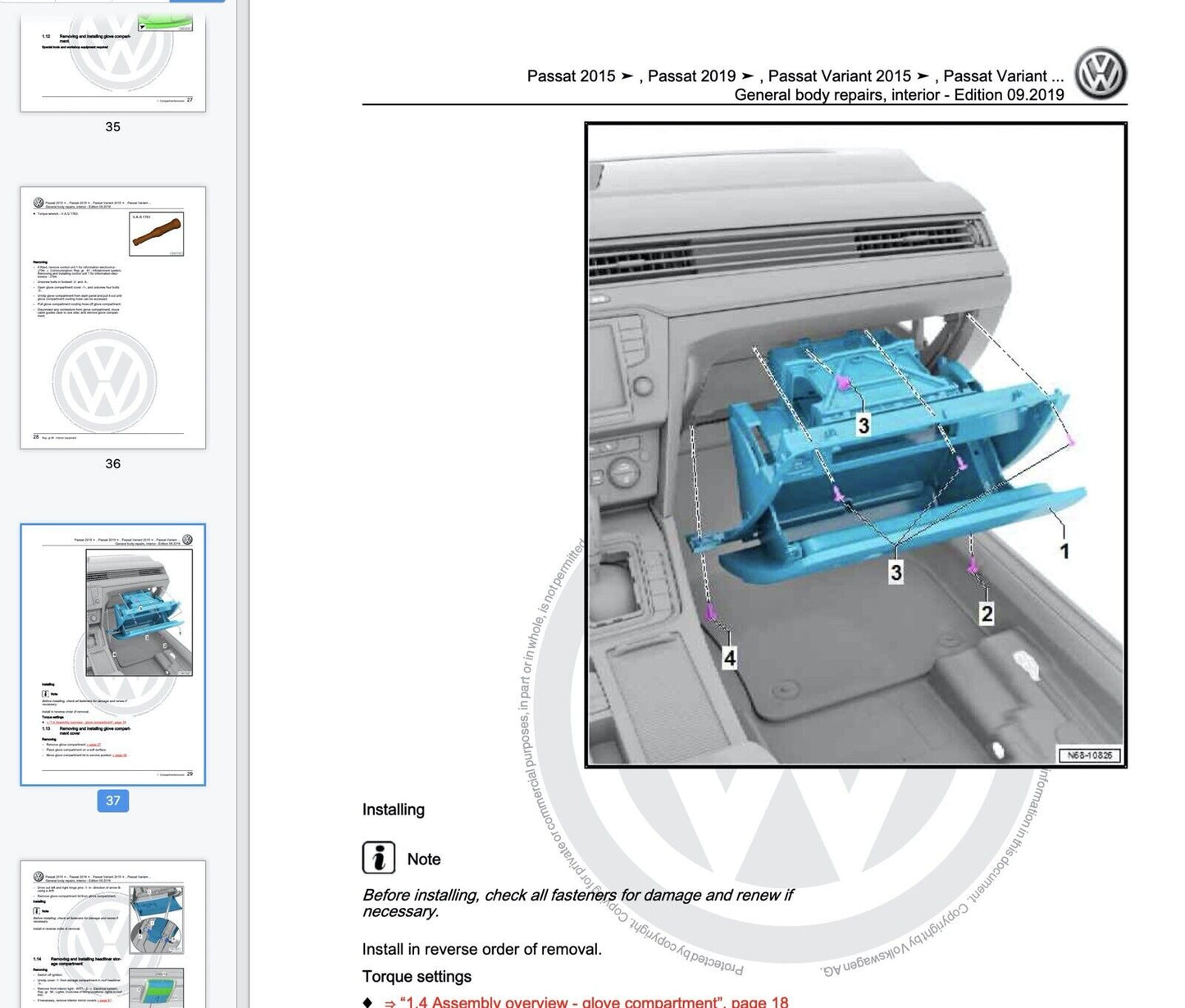Click the page number label 36

(x=112, y=464)
